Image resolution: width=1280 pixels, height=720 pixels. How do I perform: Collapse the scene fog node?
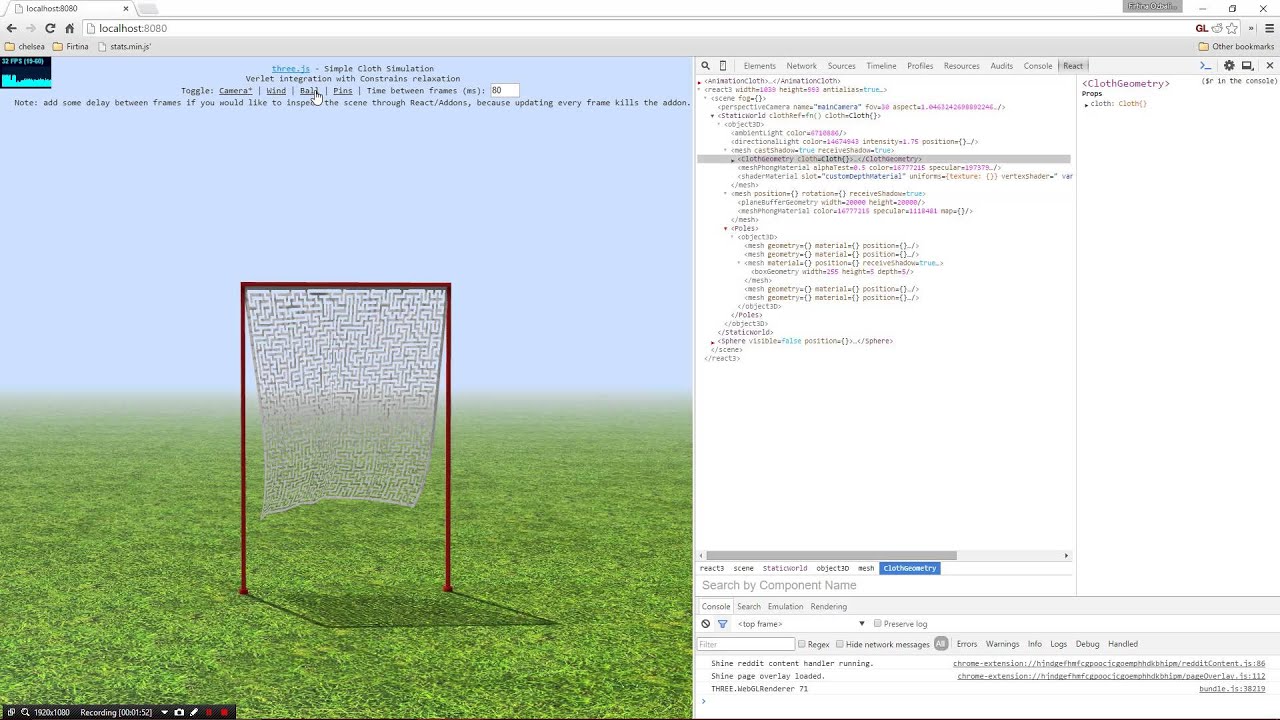coord(706,98)
